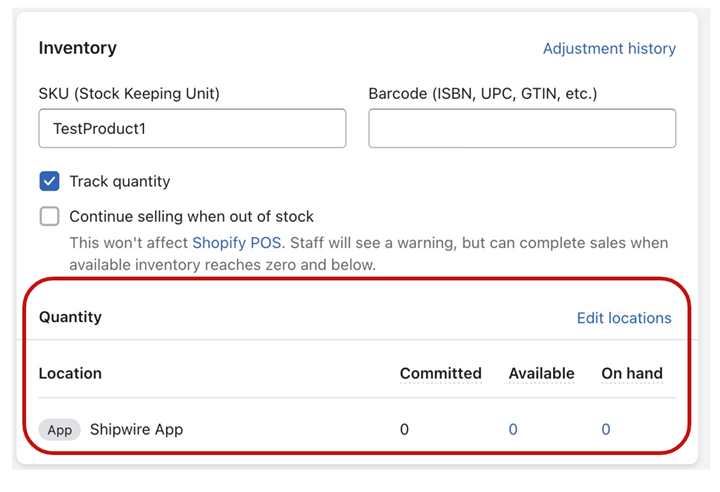The width and height of the screenshot is (720, 492).
Task: Click Edit locations link
Action: 624,318
